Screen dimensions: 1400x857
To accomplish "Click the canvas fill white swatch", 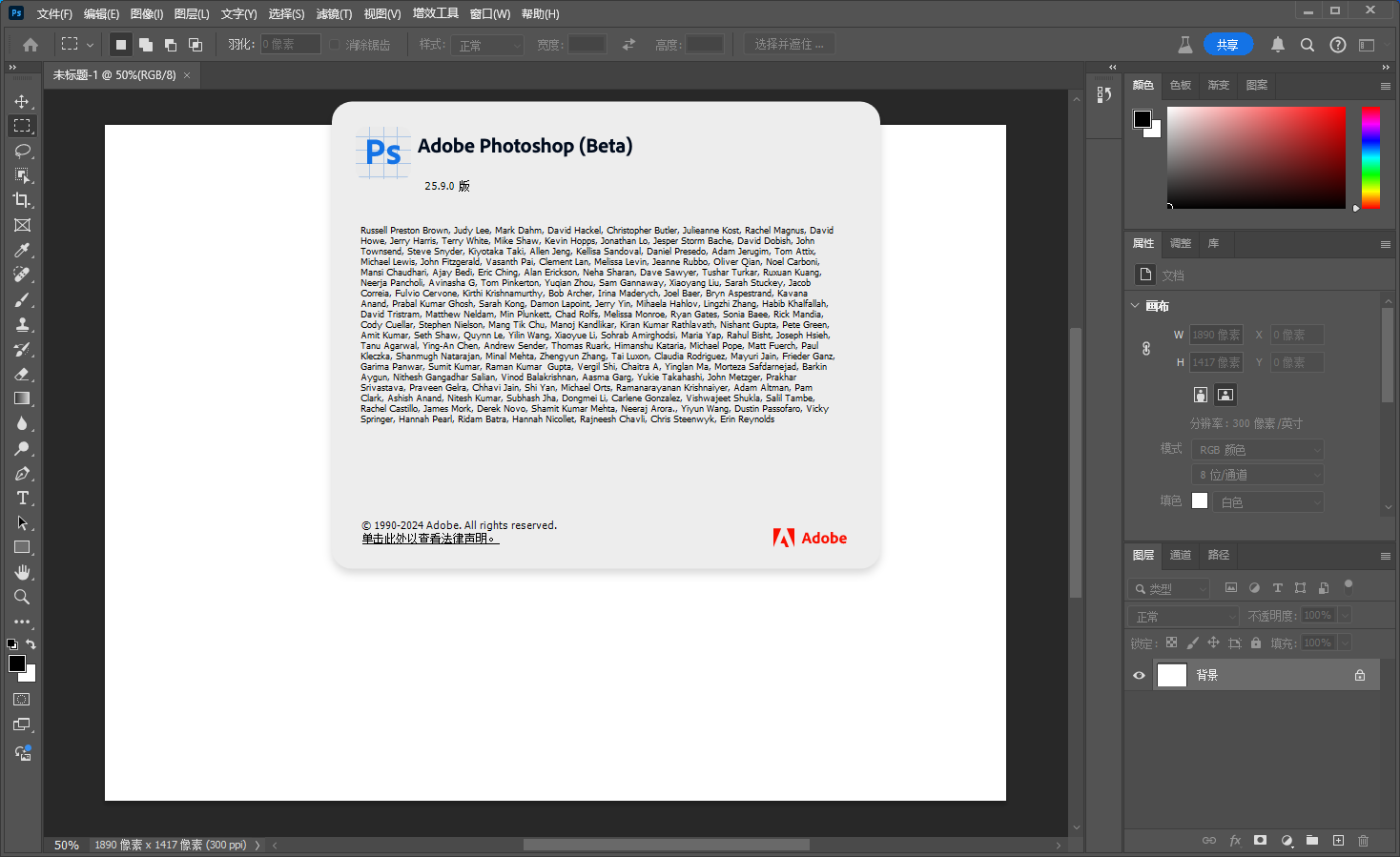I will pyautogui.click(x=1200, y=500).
